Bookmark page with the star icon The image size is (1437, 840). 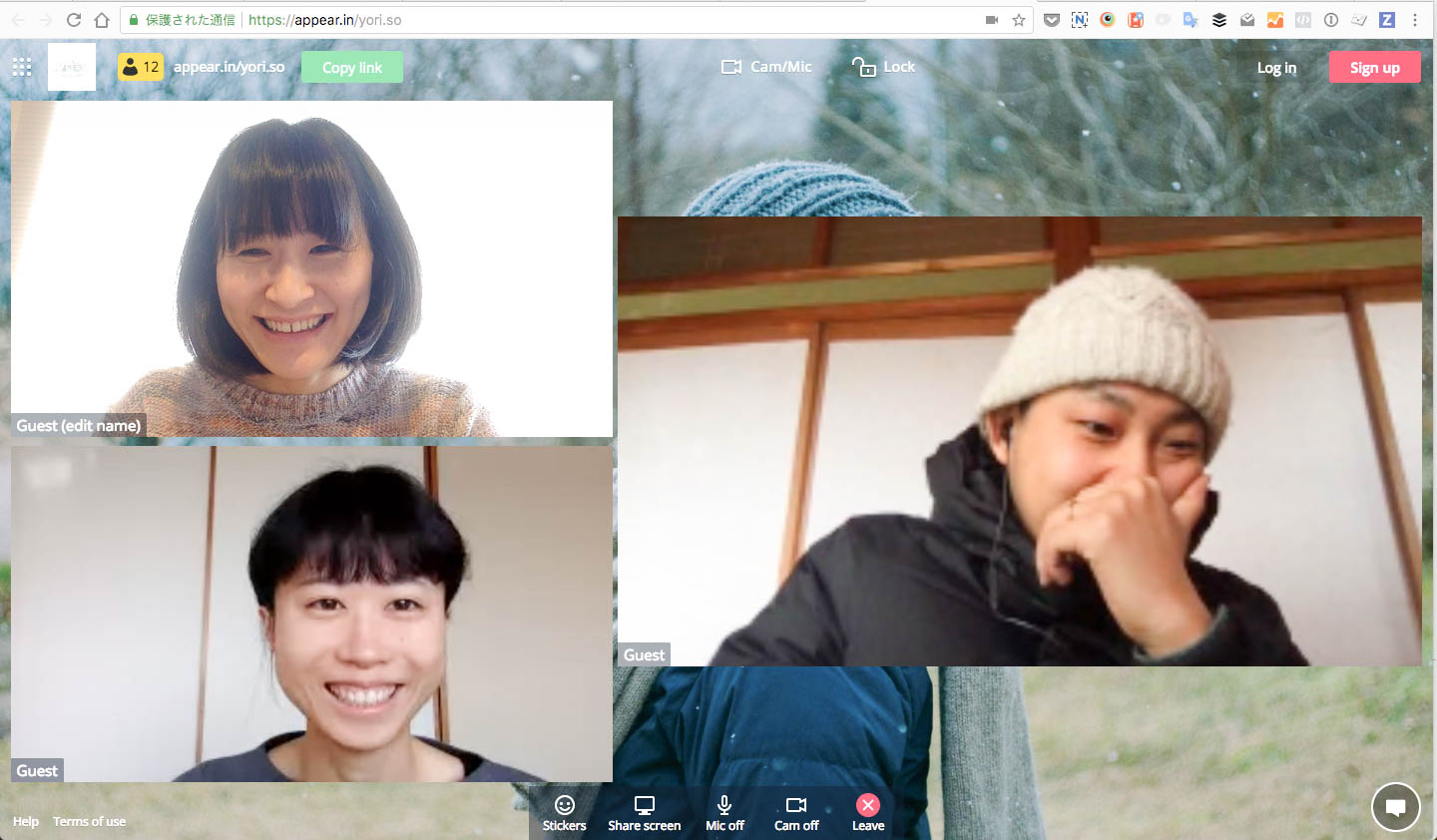(x=1019, y=20)
